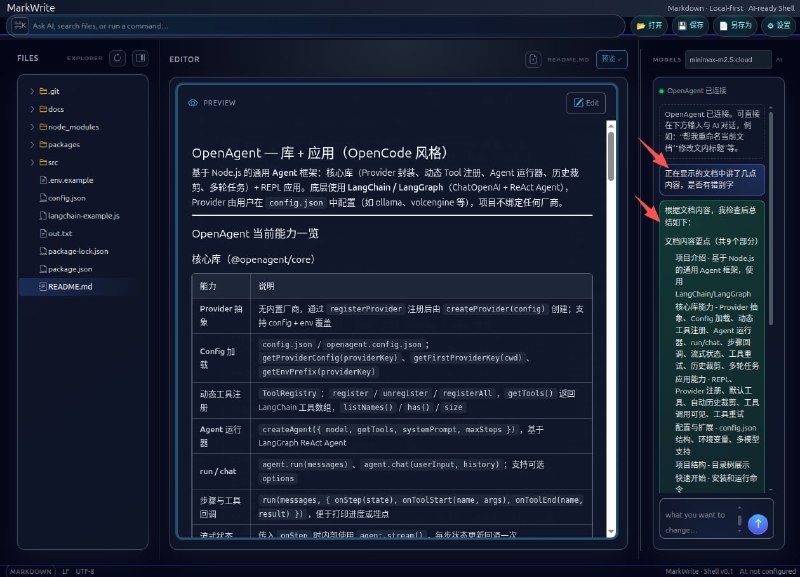Open langchain-example.js file
The image size is (800, 577).
click(x=83, y=216)
